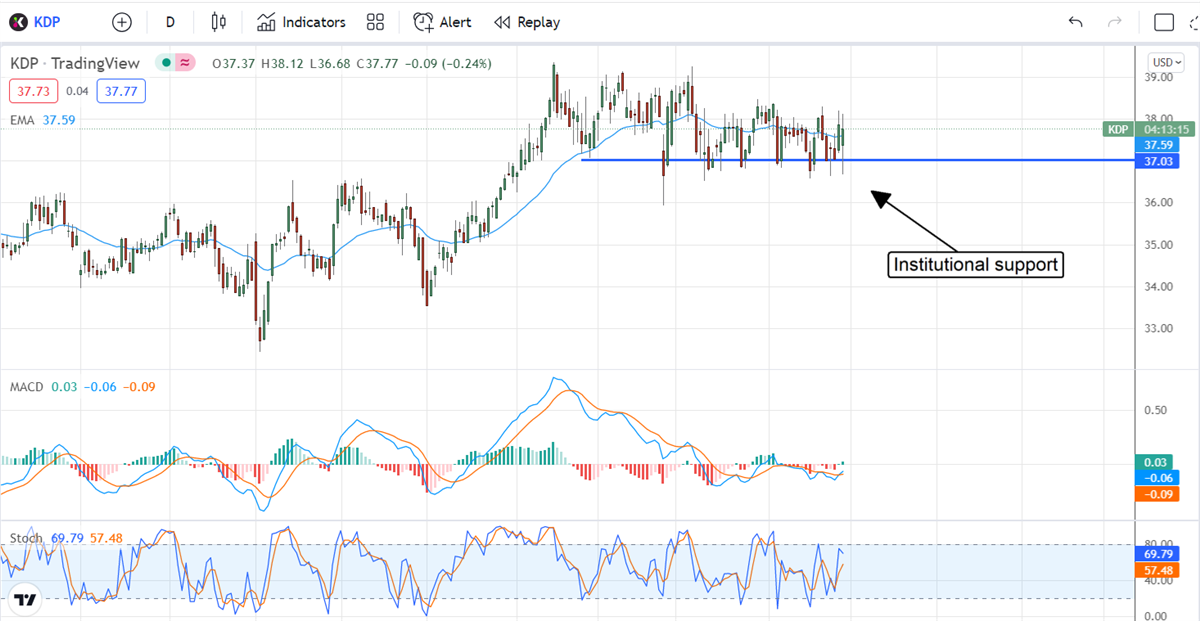Image resolution: width=1200 pixels, height=621 pixels.
Task: Open the candlestick chart style picker
Action: tap(219, 22)
